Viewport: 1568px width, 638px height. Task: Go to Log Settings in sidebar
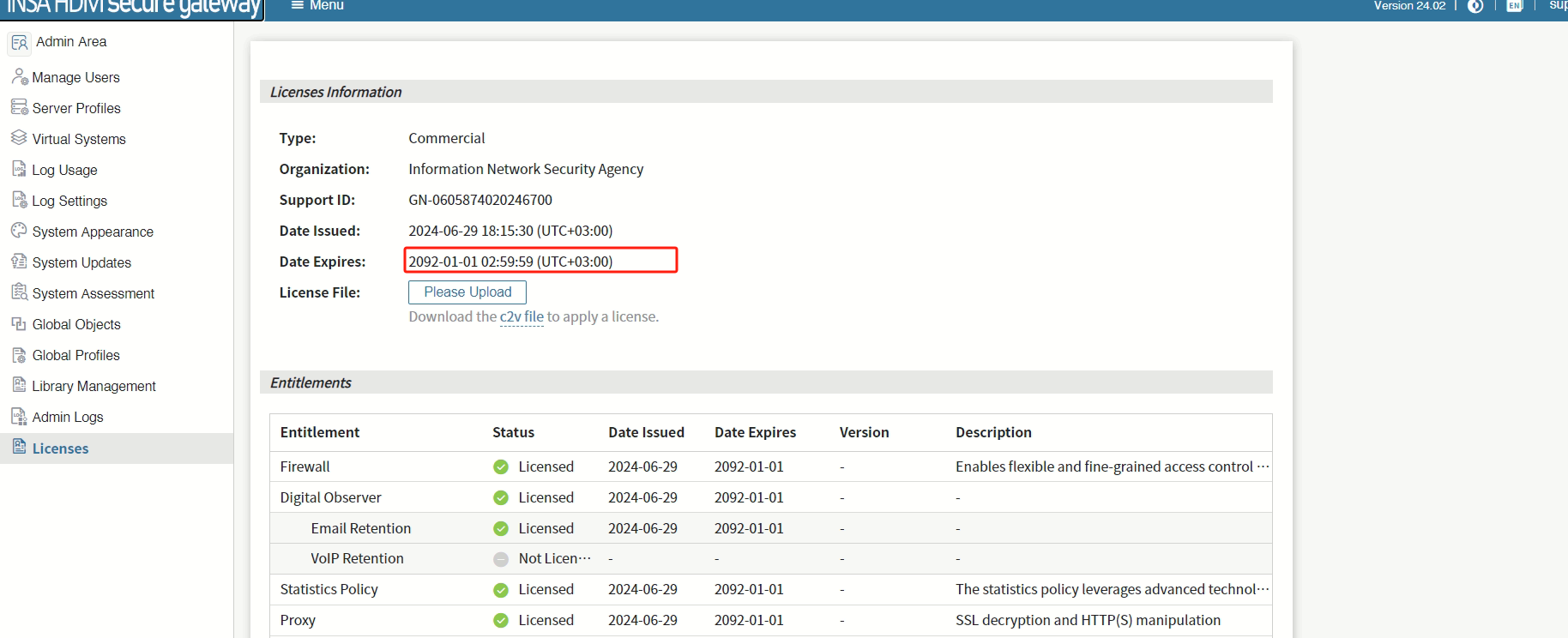(69, 201)
